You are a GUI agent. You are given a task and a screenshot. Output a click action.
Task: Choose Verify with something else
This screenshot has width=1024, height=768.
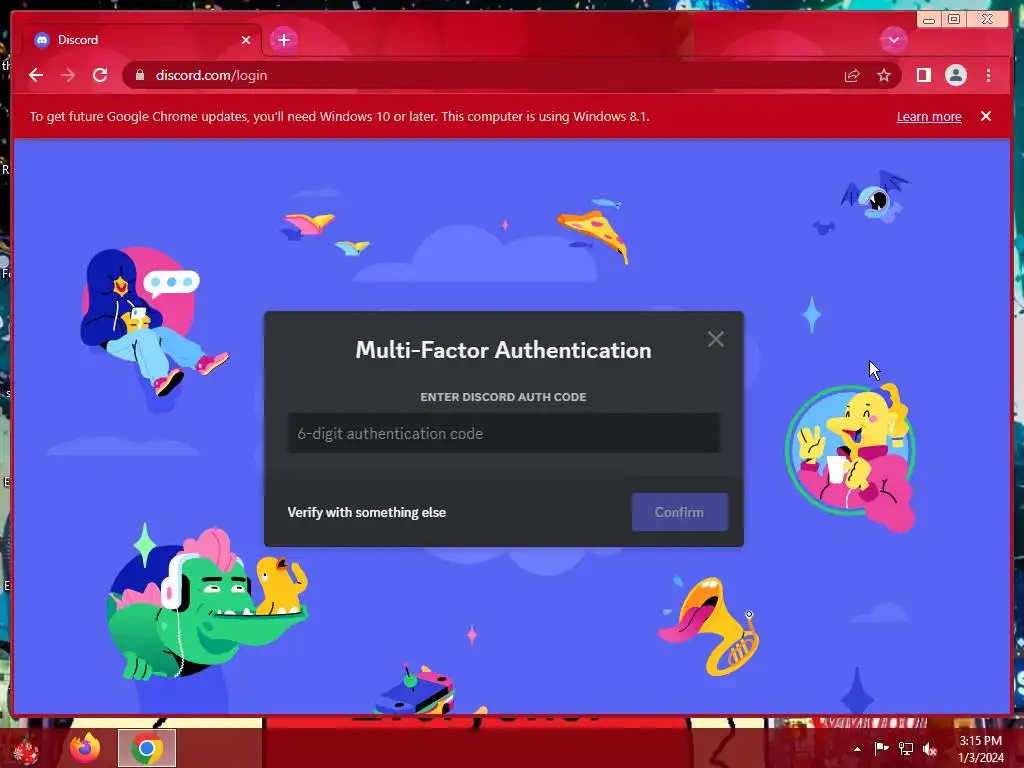tap(366, 513)
